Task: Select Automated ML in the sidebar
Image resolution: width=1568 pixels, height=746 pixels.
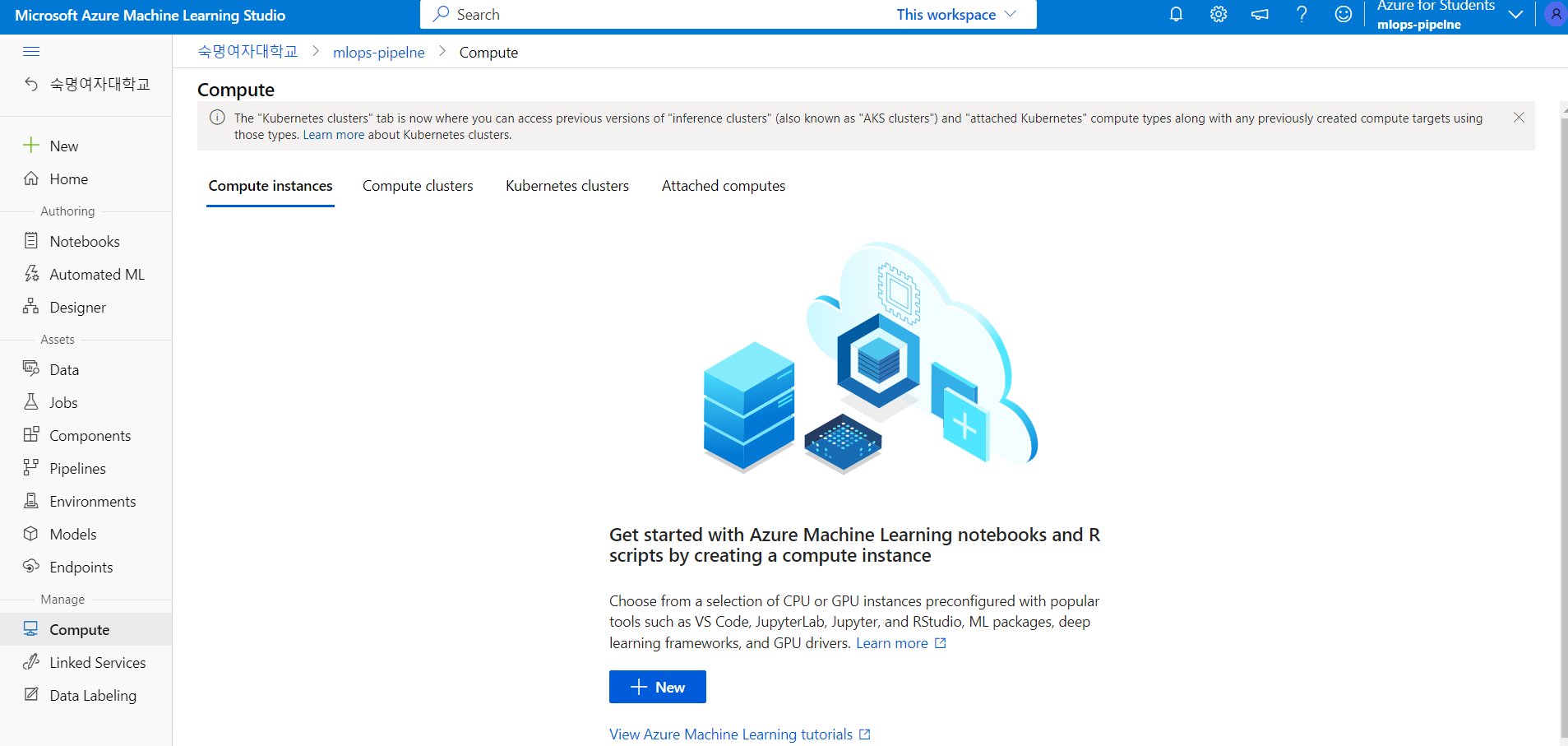Action: point(96,273)
